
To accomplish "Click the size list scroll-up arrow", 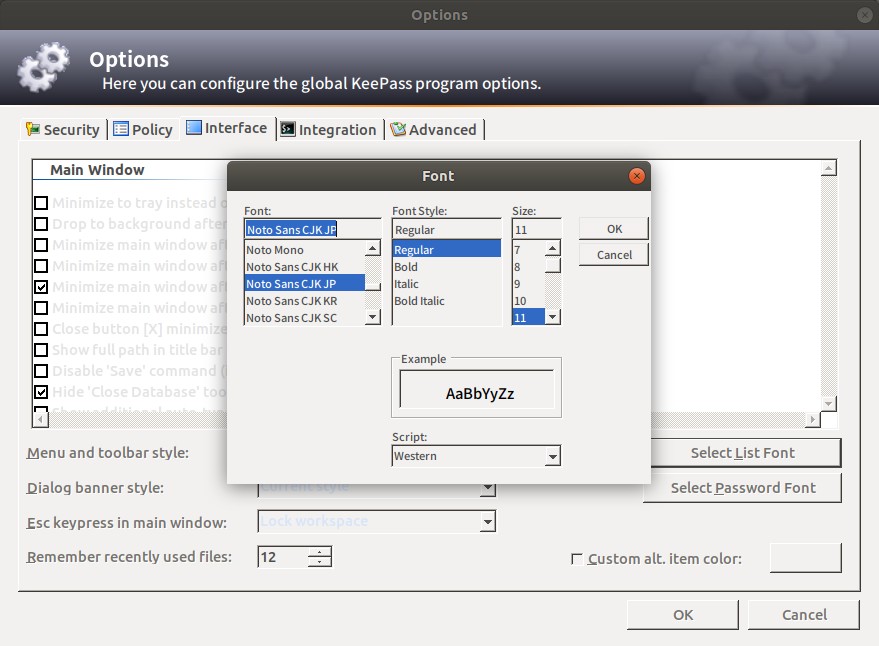I will 553,248.
